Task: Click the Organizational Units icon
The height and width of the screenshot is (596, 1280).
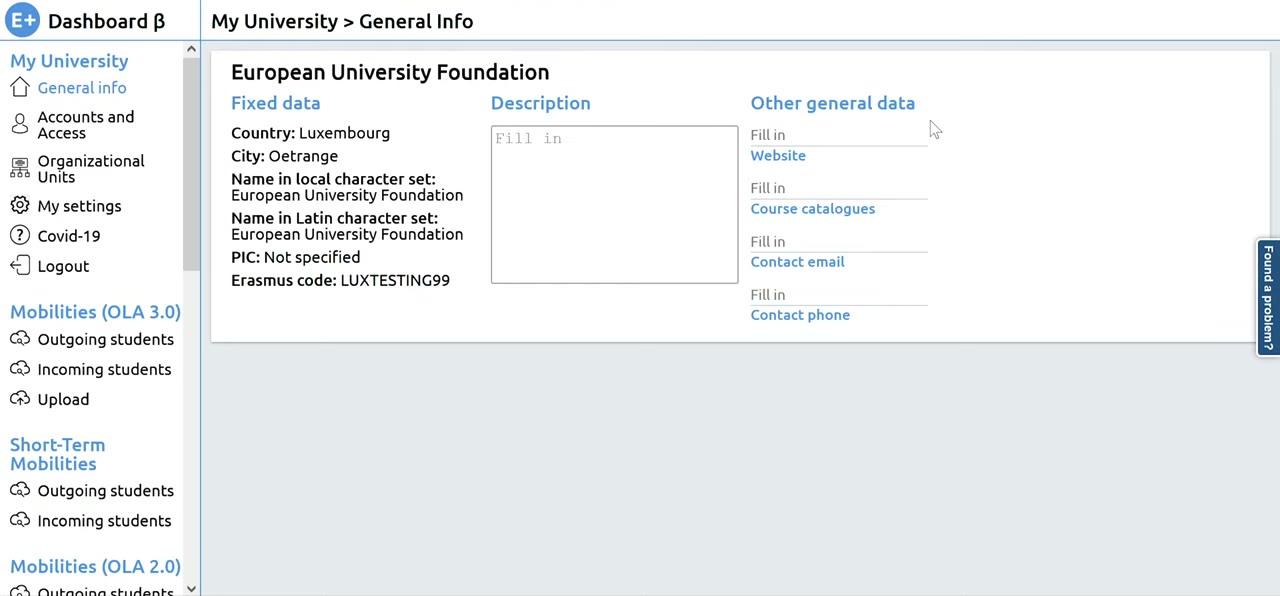Action: [x=20, y=168]
